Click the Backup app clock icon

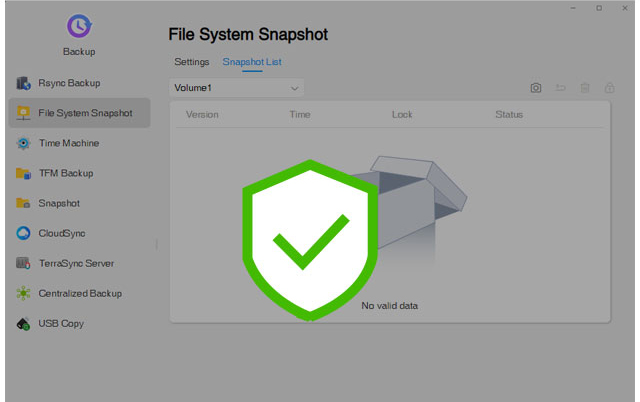click(x=79, y=26)
